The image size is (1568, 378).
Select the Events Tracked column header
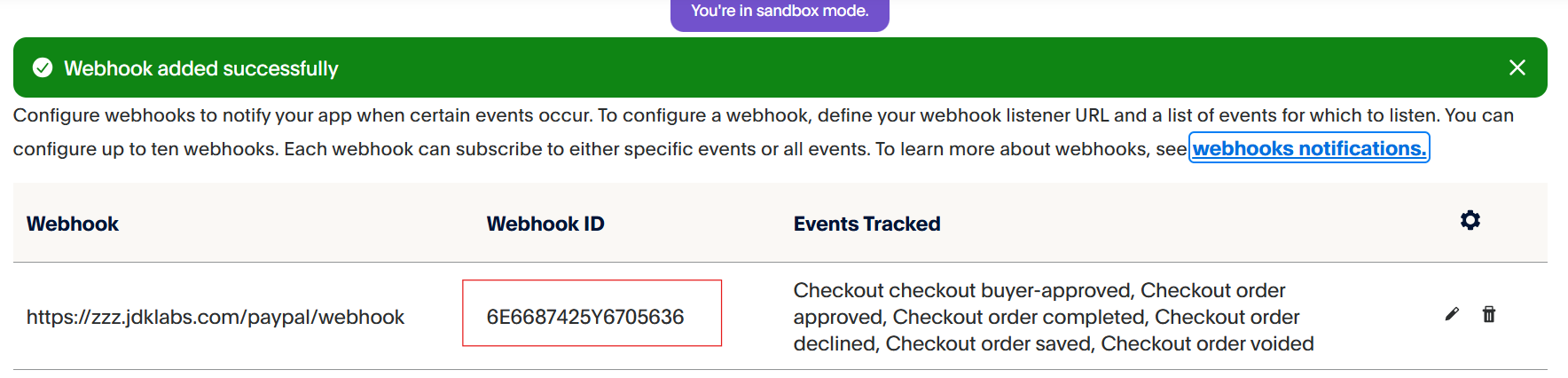tap(866, 224)
